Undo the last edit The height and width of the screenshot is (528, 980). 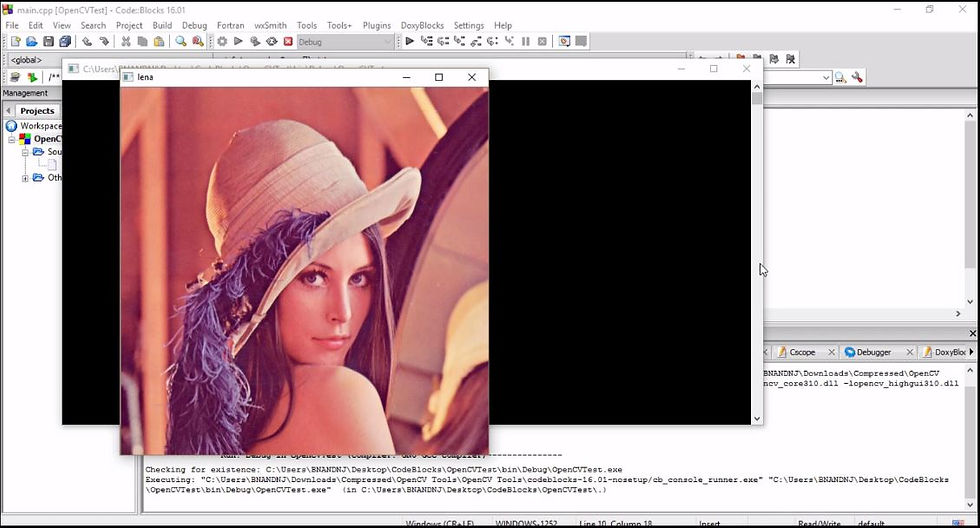coord(87,41)
